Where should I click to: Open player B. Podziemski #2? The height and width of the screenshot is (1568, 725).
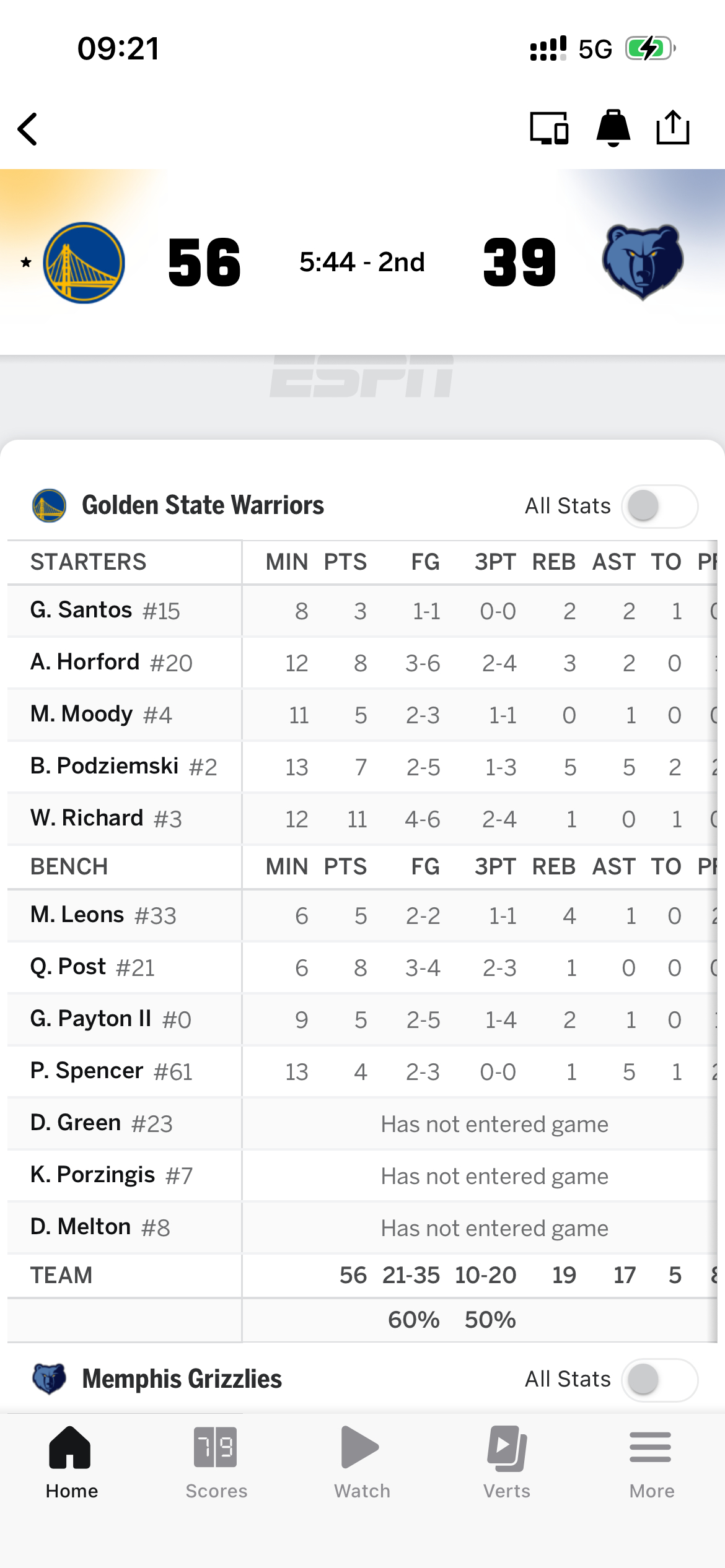(x=123, y=767)
